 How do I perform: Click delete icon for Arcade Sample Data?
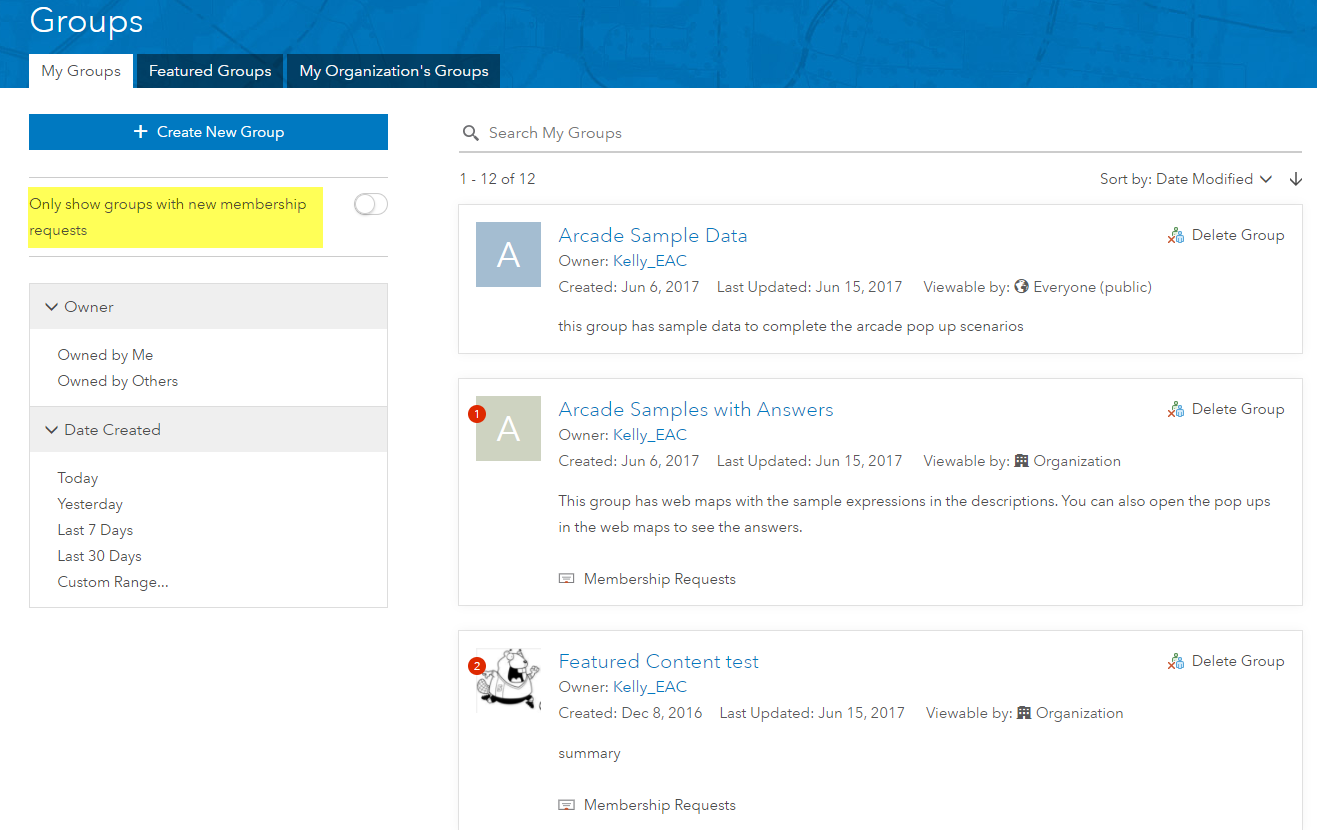pyautogui.click(x=1176, y=235)
